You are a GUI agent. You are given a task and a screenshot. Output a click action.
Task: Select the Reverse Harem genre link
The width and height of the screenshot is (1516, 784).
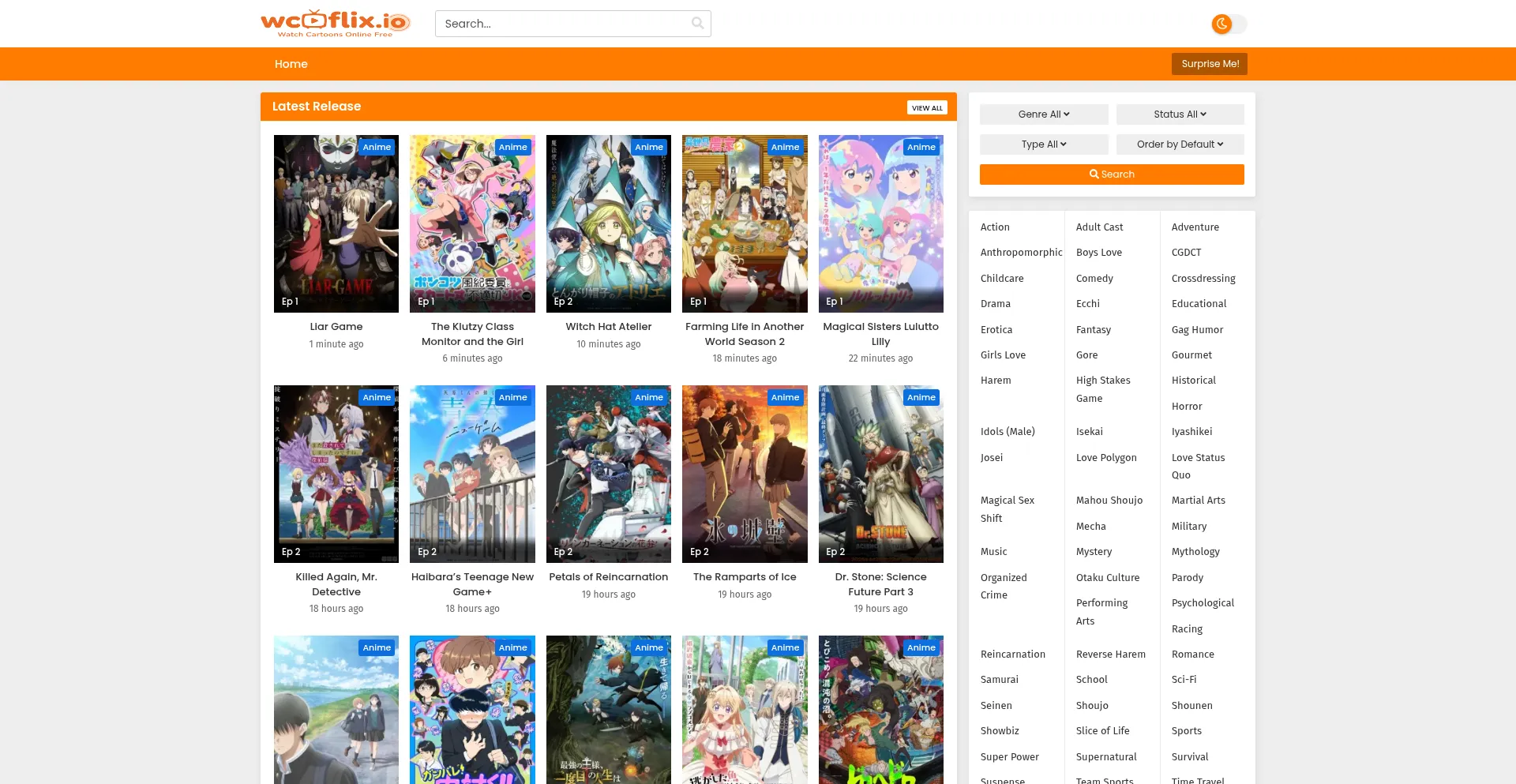pyautogui.click(x=1110, y=655)
